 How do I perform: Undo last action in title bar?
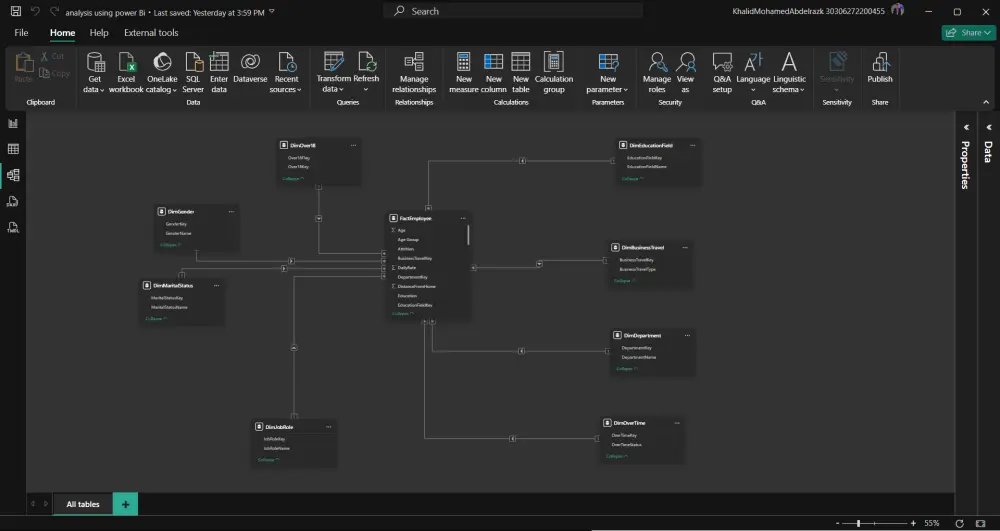coord(35,11)
